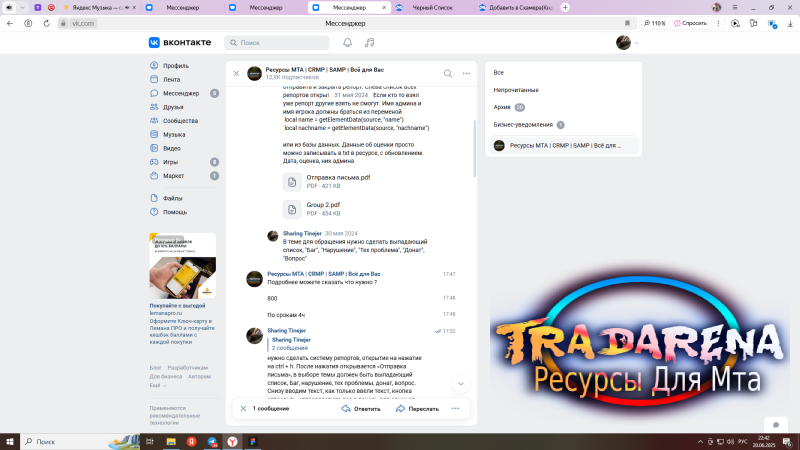The width and height of the screenshot is (800, 450).
Task: Switch to the Архив folder
Action: 503,106
